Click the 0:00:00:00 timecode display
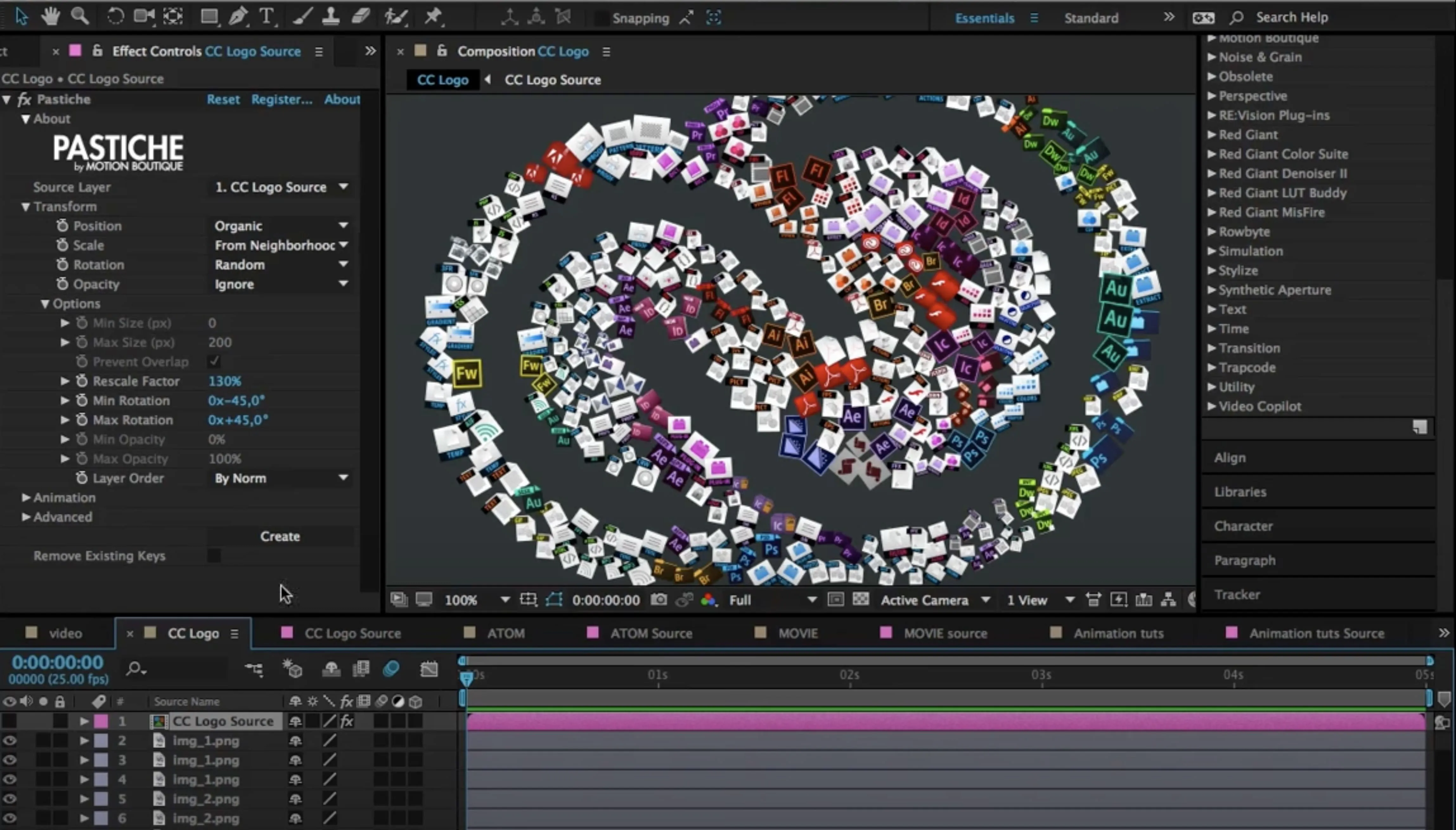This screenshot has width=1456, height=830. pyautogui.click(x=58, y=662)
